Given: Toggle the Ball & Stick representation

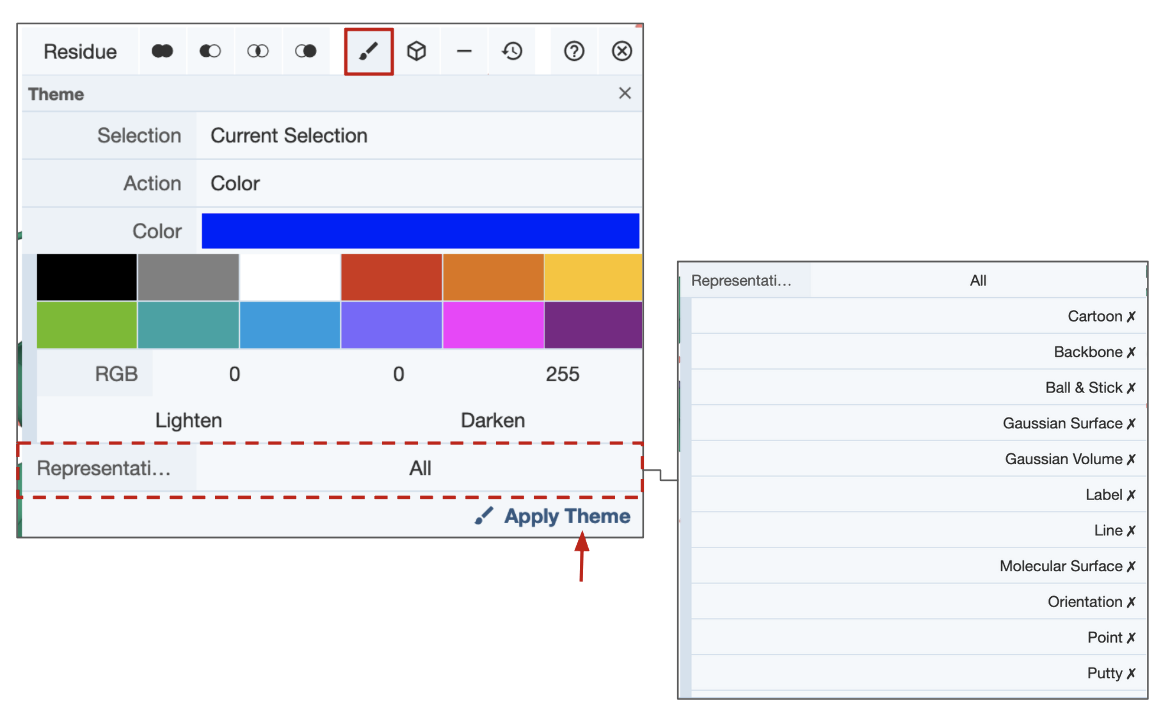Looking at the screenshot, I should pyautogui.click(x=1090, y=388).
